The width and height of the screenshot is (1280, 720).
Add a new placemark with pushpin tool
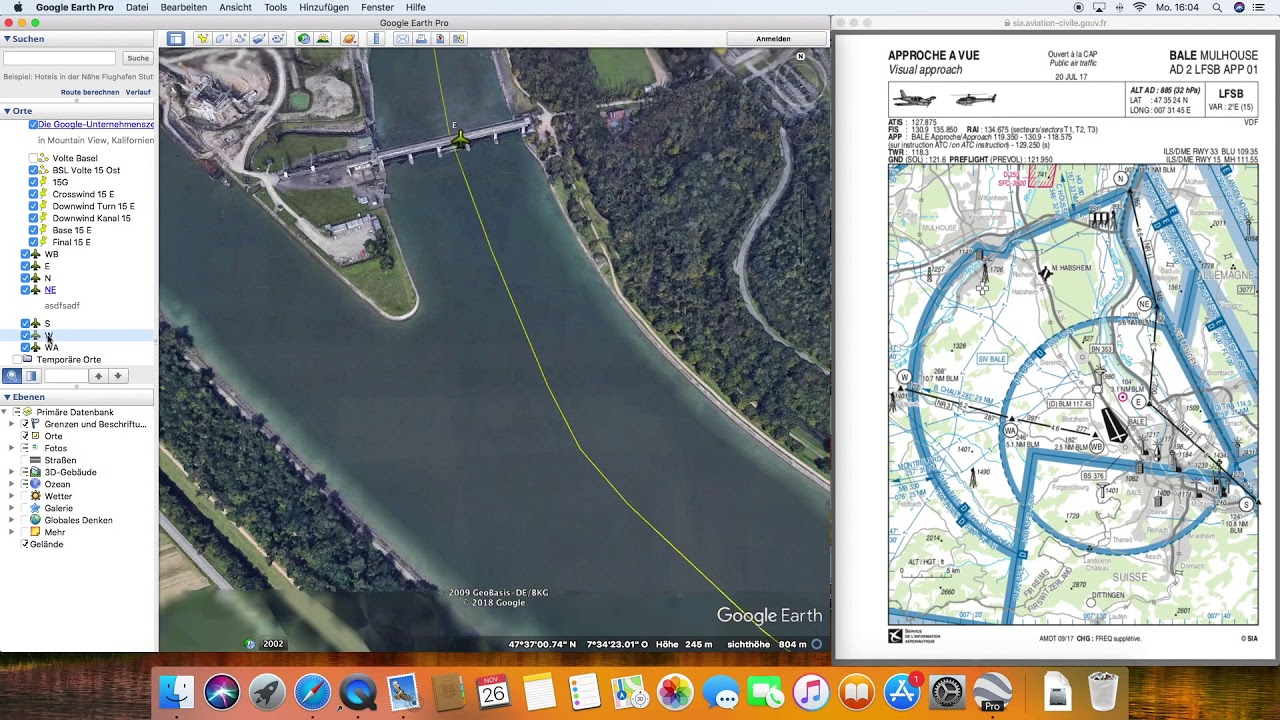[x=203, y=39]
